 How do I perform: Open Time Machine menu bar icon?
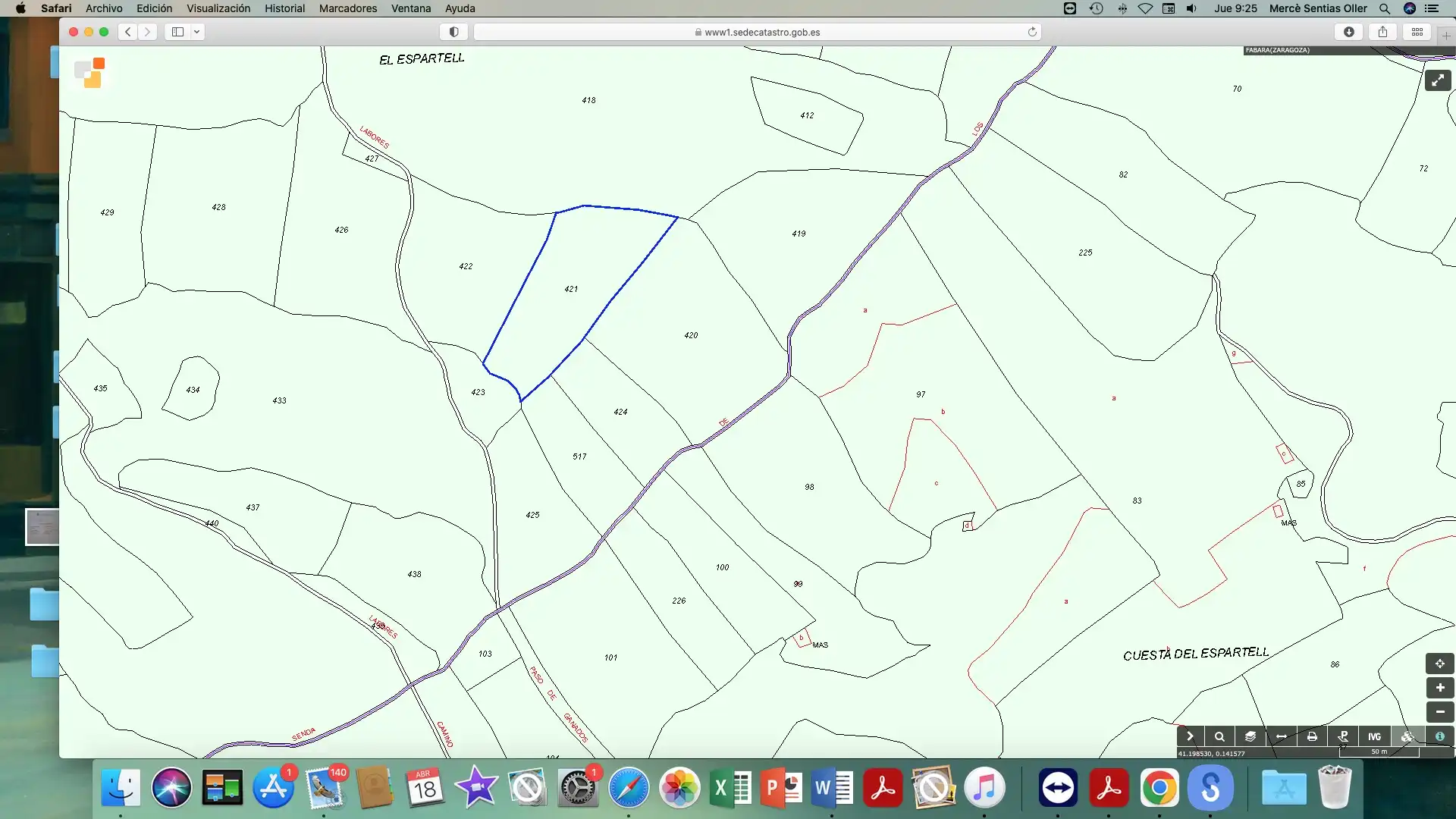click(1096, 8)
